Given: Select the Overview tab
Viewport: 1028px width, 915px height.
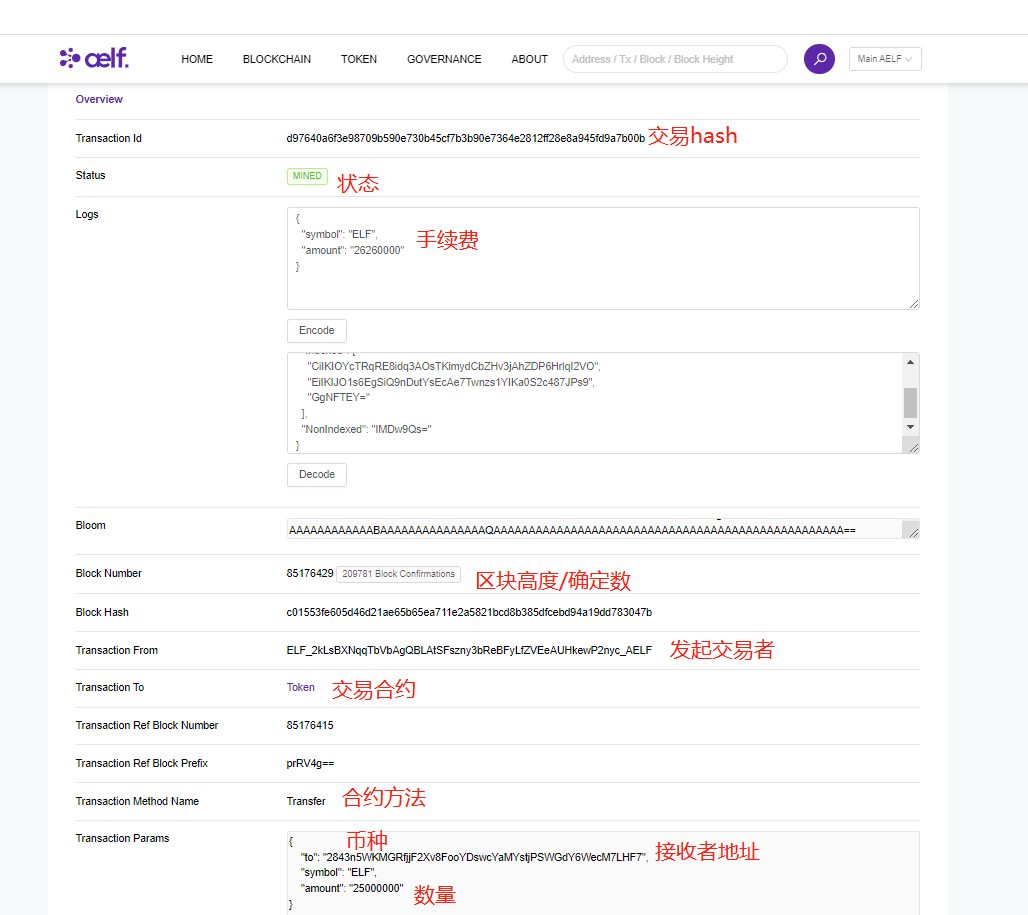Looking at the screenshot, I should coord(99,99).
